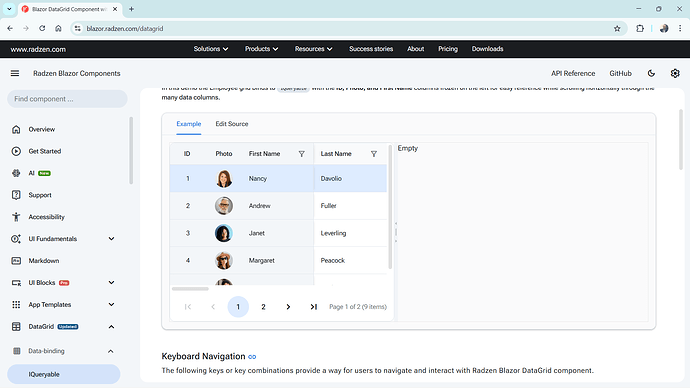
Task: Open a new browser tab
Action: [x=131, y=9]
